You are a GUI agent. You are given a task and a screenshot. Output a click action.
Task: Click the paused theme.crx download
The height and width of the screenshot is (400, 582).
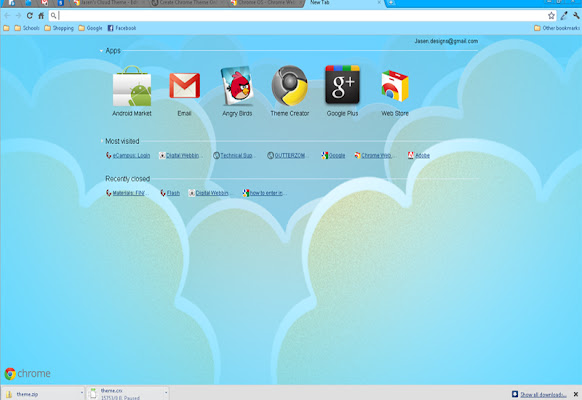click(125, 394)
